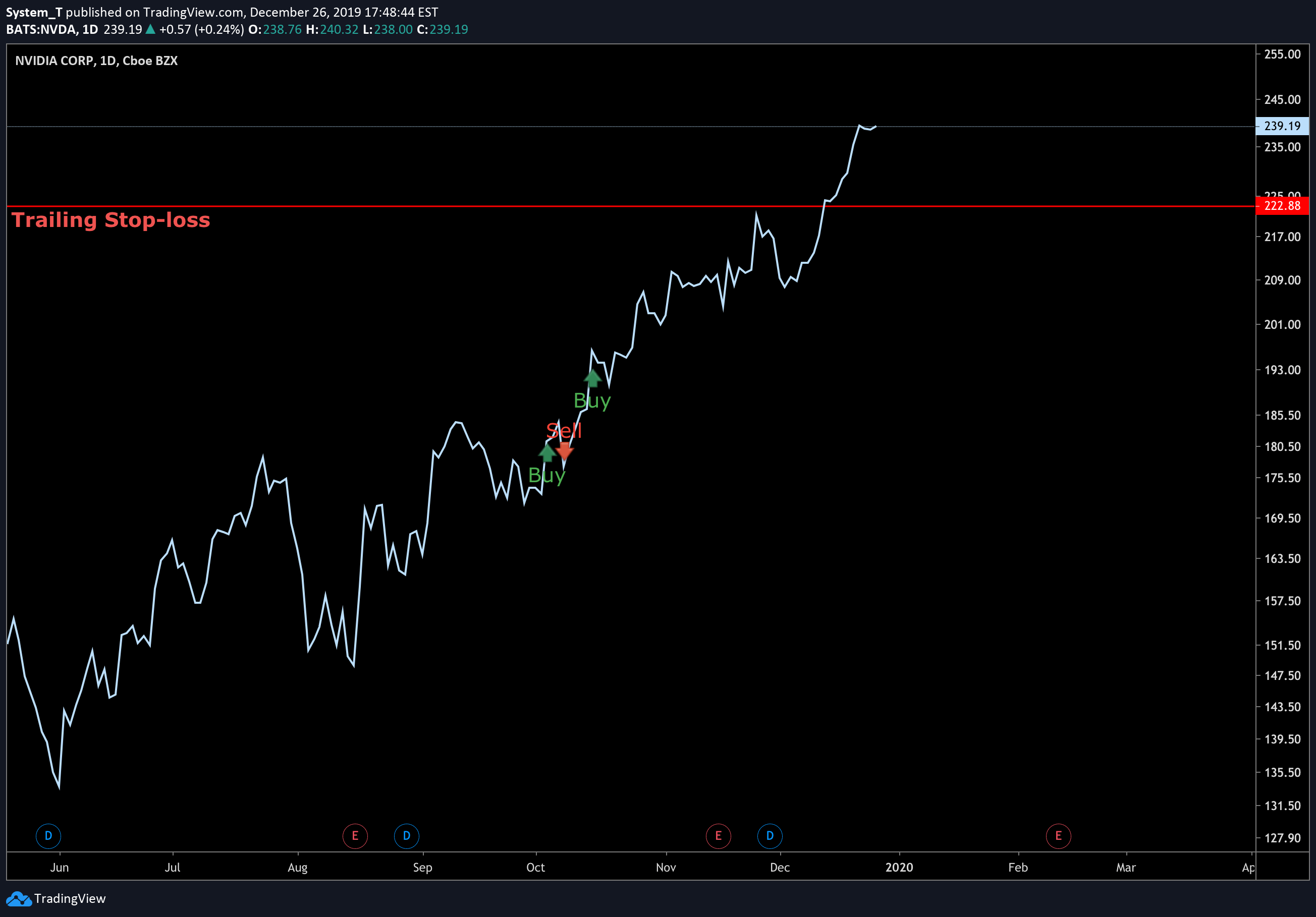Screen dimensions: 1316x917
Task: Click the earnings marker in mid-August
Action: (355, 836)
